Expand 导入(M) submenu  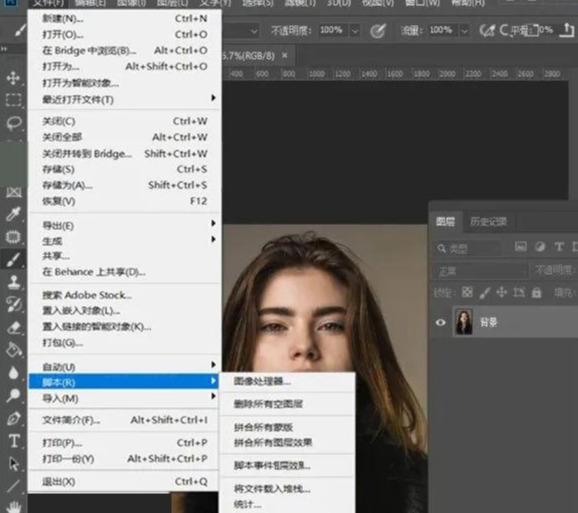coord(125,398)
